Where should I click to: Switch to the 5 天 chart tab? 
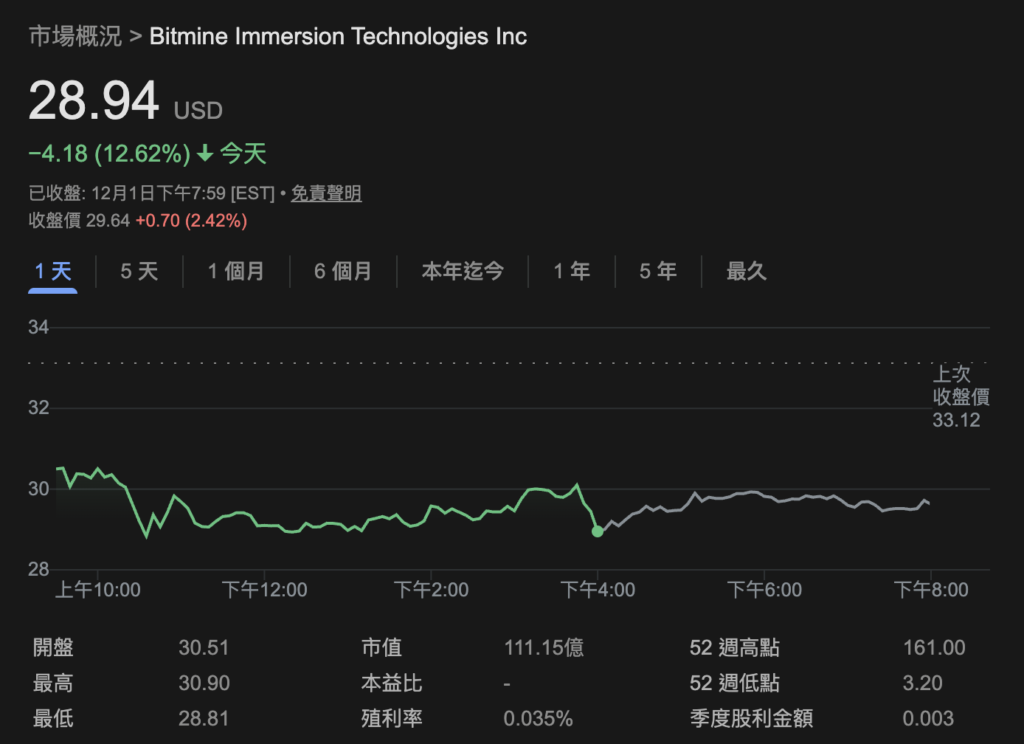point(139,271)
